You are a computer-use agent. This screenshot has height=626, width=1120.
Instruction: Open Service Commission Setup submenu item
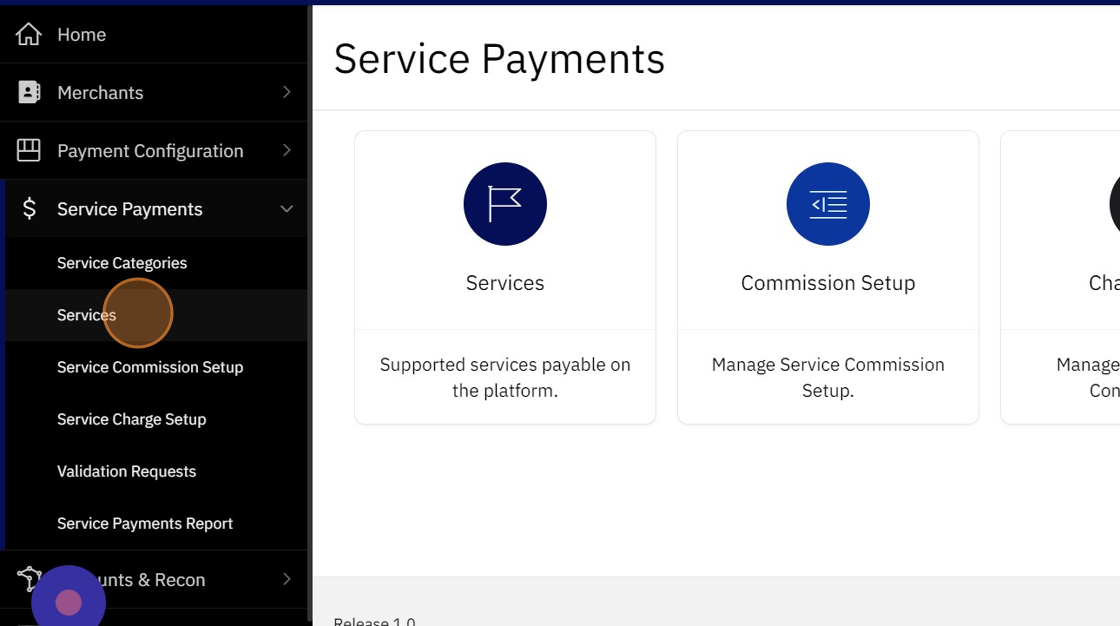[x=150, y=367]
